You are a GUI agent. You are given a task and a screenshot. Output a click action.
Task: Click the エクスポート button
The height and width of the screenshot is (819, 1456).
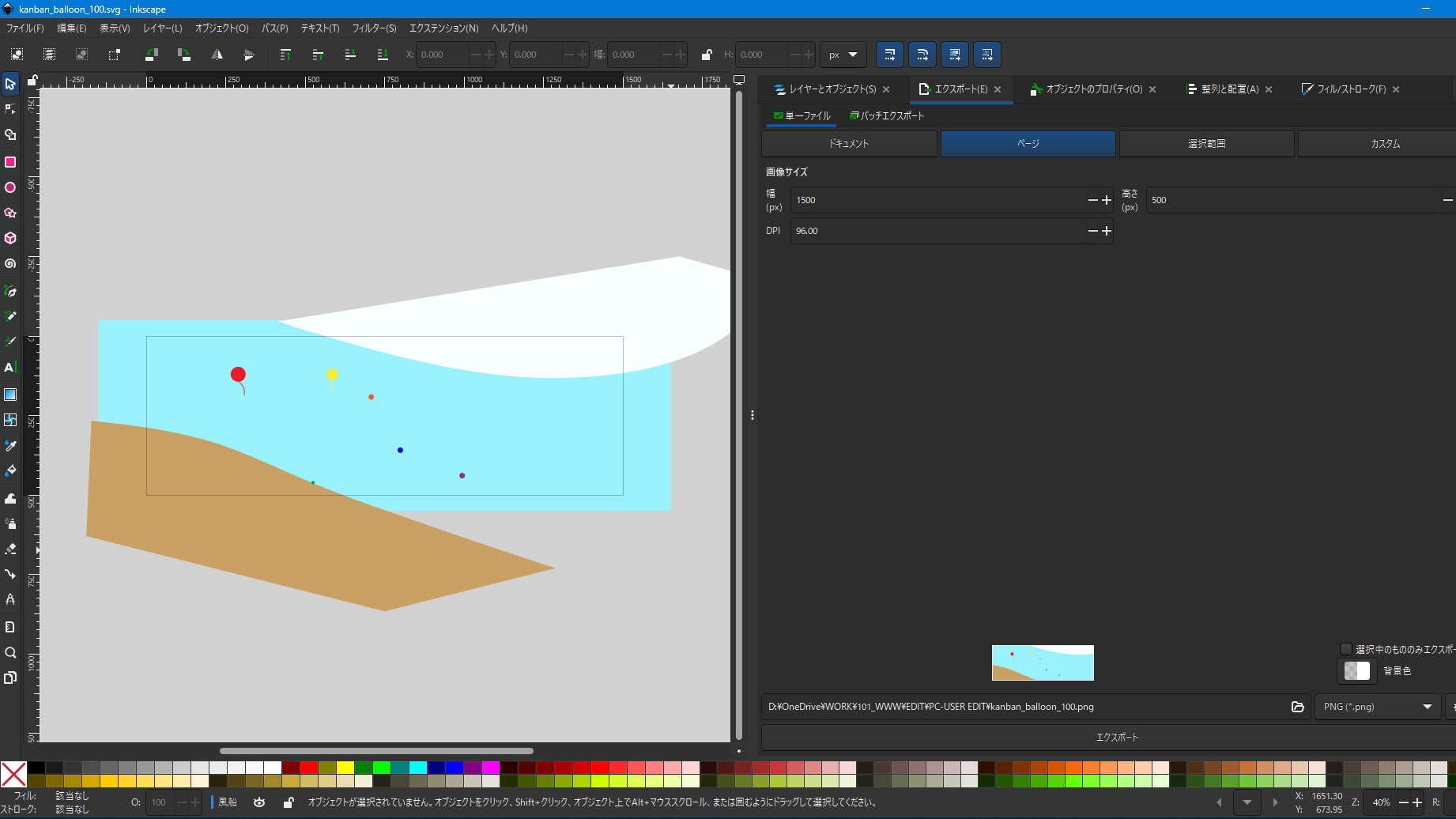point(1116,737)
